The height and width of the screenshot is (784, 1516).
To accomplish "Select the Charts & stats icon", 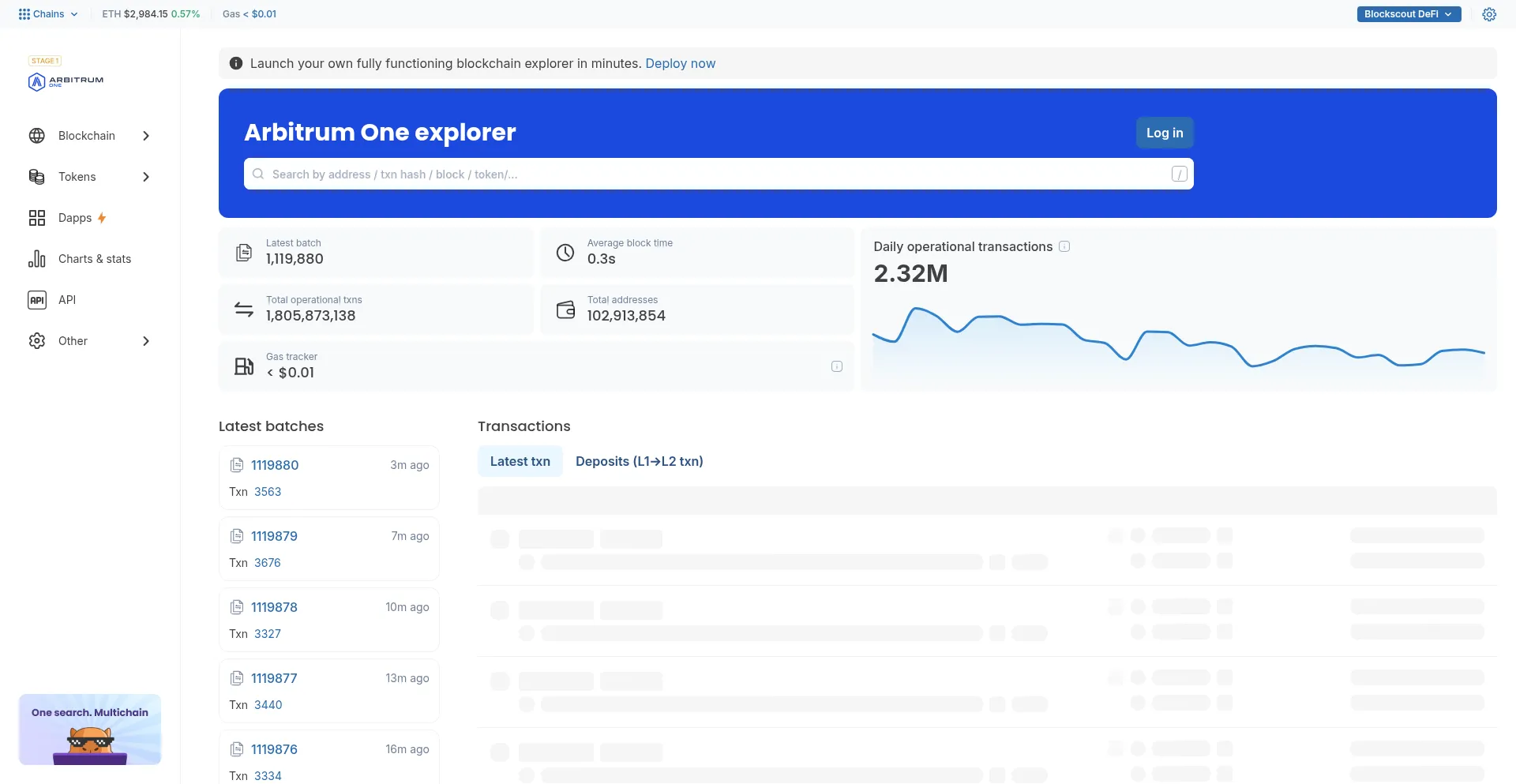I will point(36,258).
